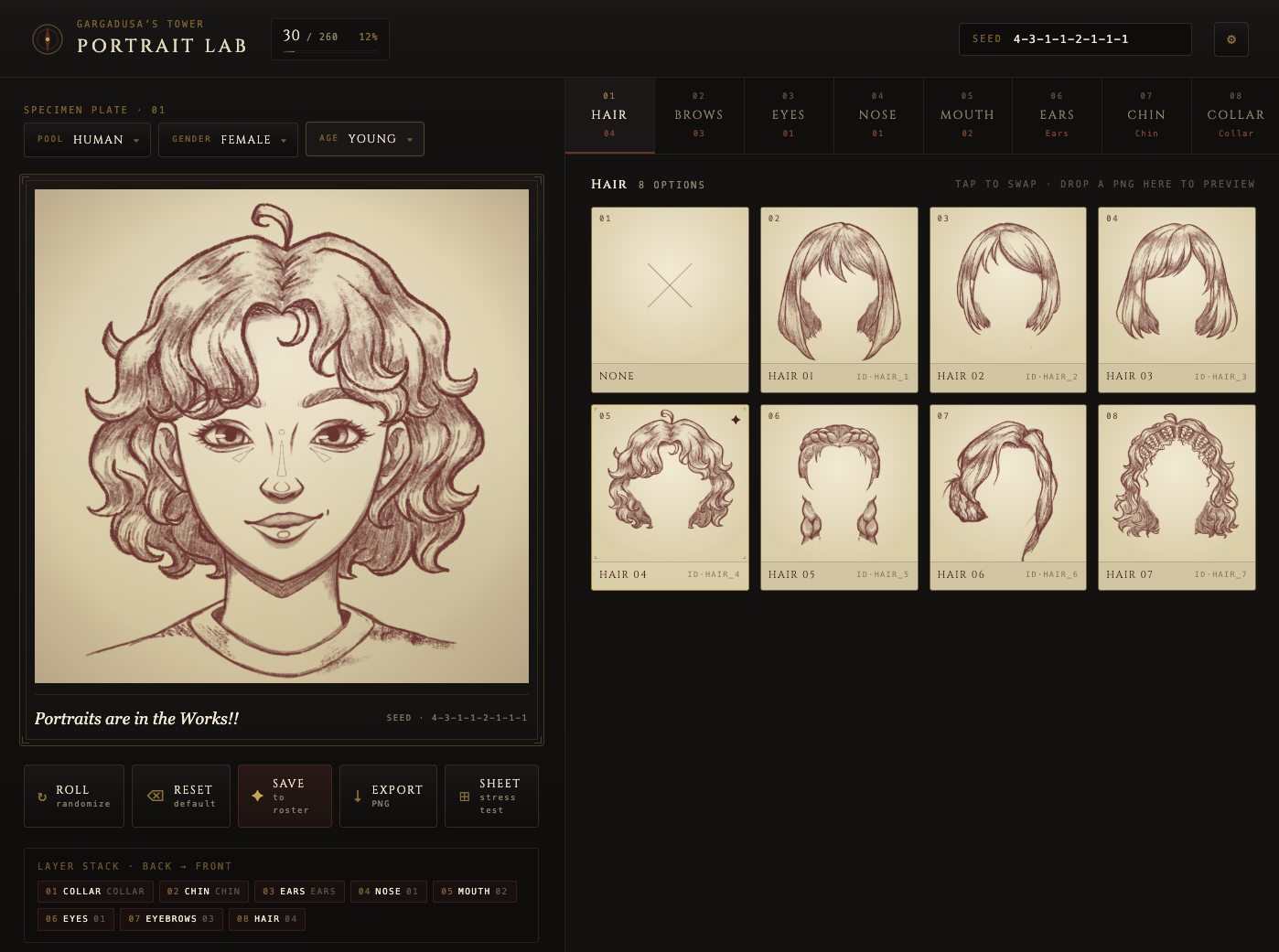Switch to the Brows tab
Image resolution: width=1279 pixels, height=952 pixels.
(699, 115)
